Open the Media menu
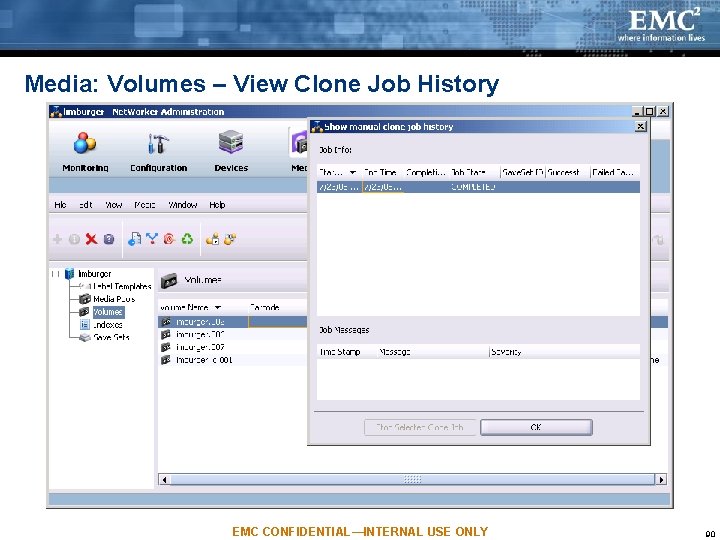Viewport: 720px width, 540px height. pos(145,205)
